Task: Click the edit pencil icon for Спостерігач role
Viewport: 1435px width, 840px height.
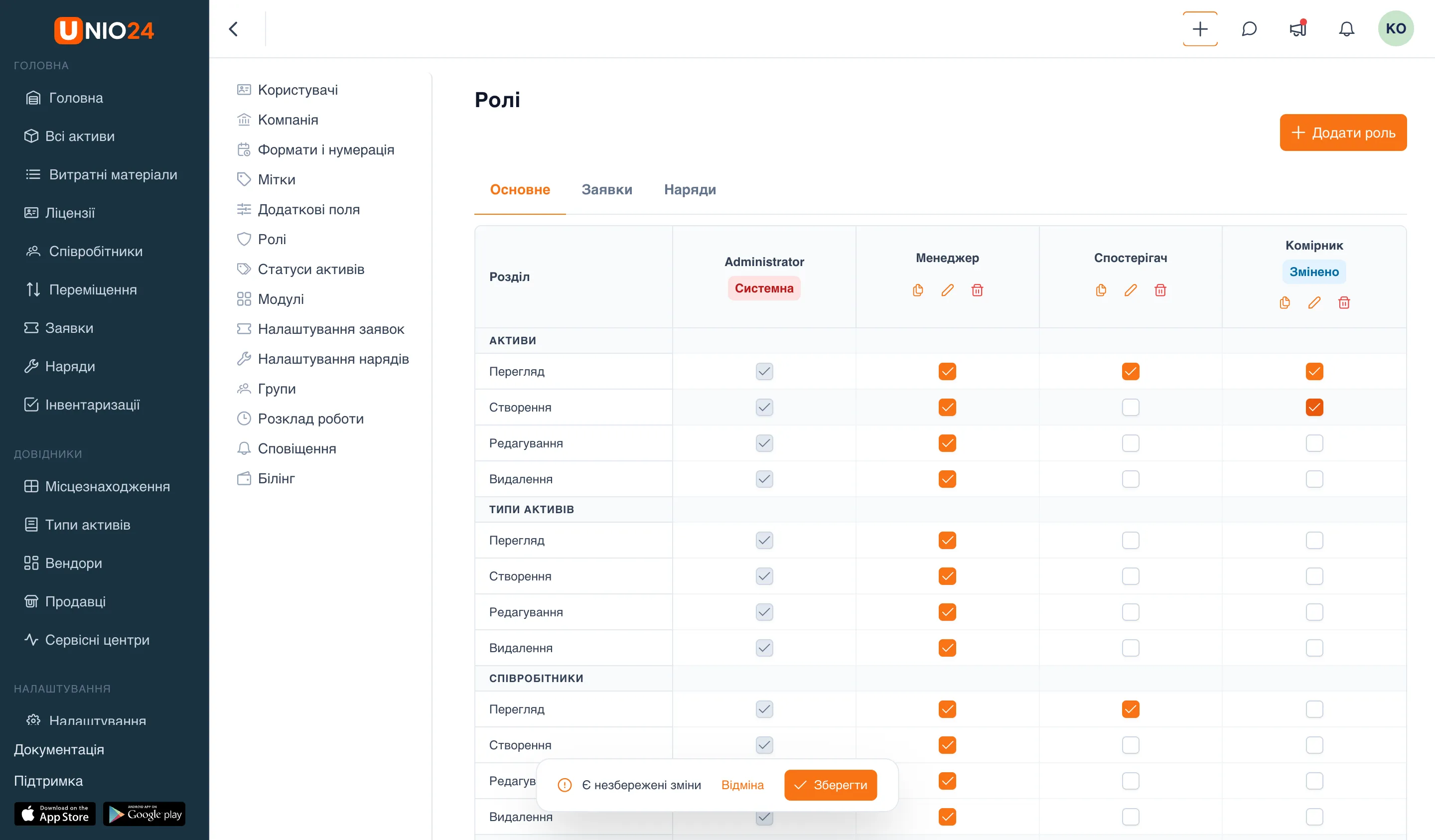Action: point(1131,290)
